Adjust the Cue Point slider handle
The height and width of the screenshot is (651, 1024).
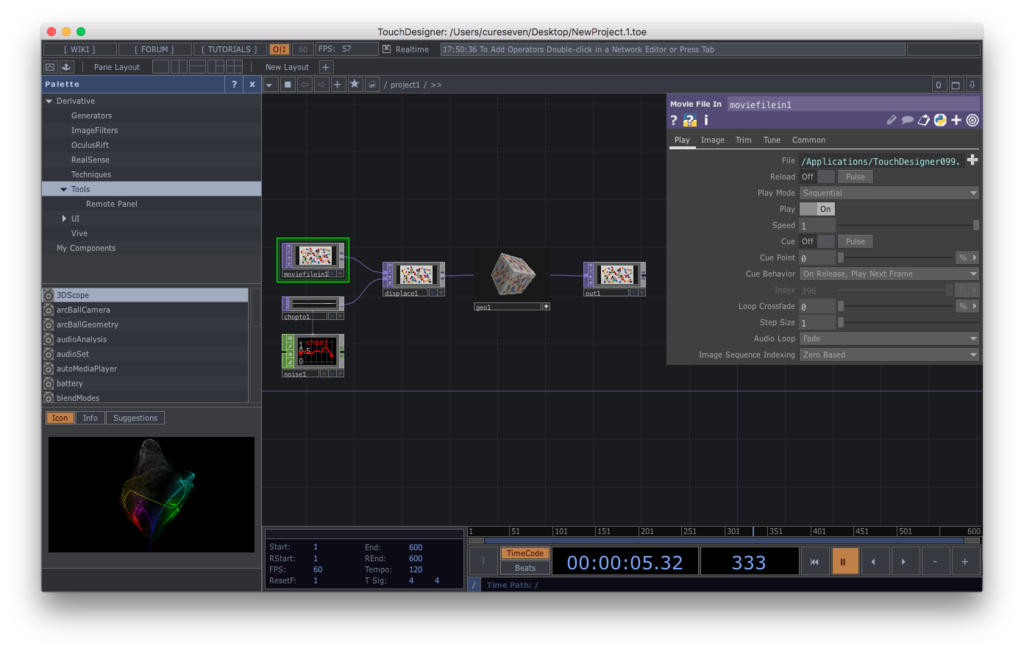tap(841, 258)
